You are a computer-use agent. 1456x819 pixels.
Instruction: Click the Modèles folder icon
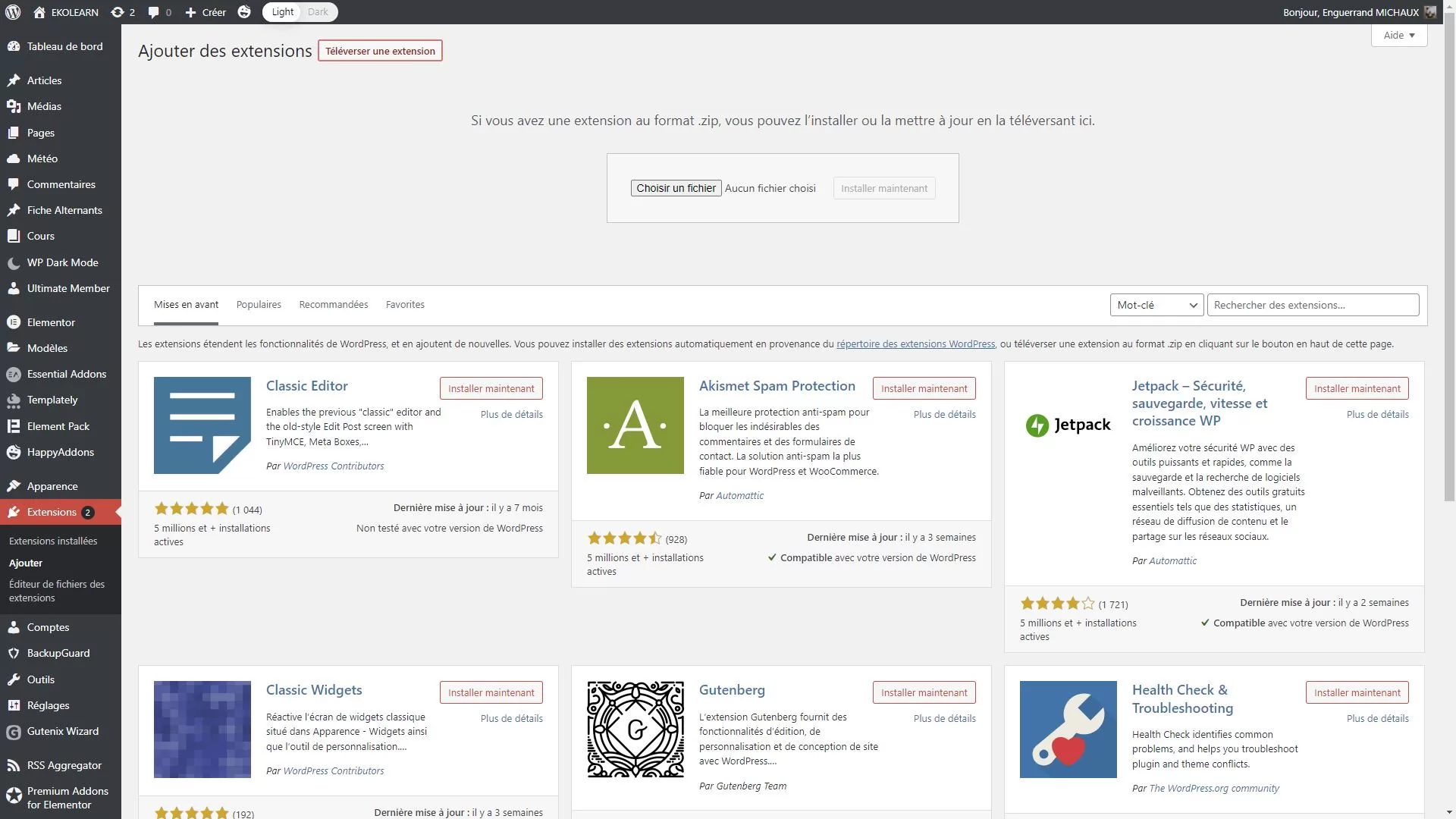point(14,348)
